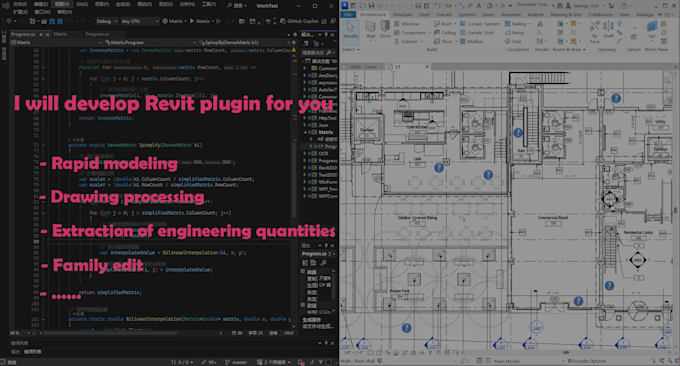Expand the HttpTest project node

[305, 118]
